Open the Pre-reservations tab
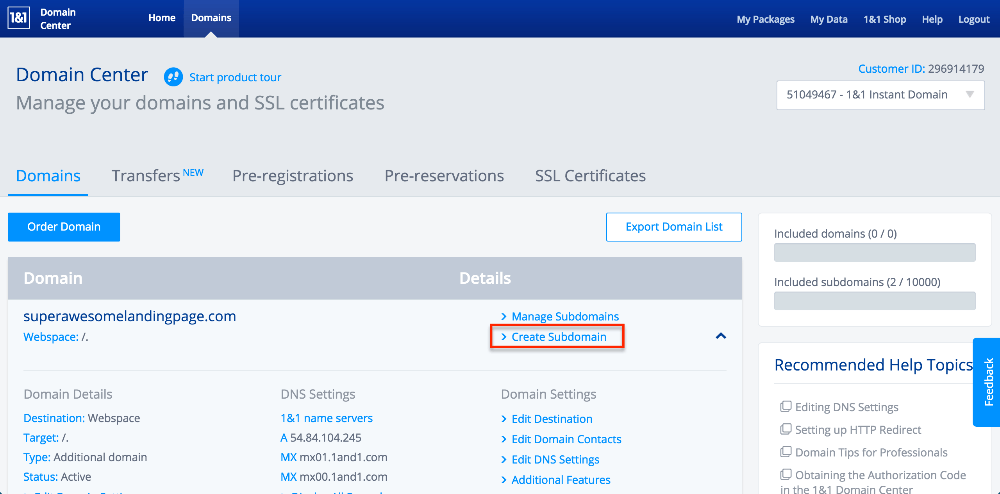The width and height of the screenshot is (1000, 494). [445, 176]
